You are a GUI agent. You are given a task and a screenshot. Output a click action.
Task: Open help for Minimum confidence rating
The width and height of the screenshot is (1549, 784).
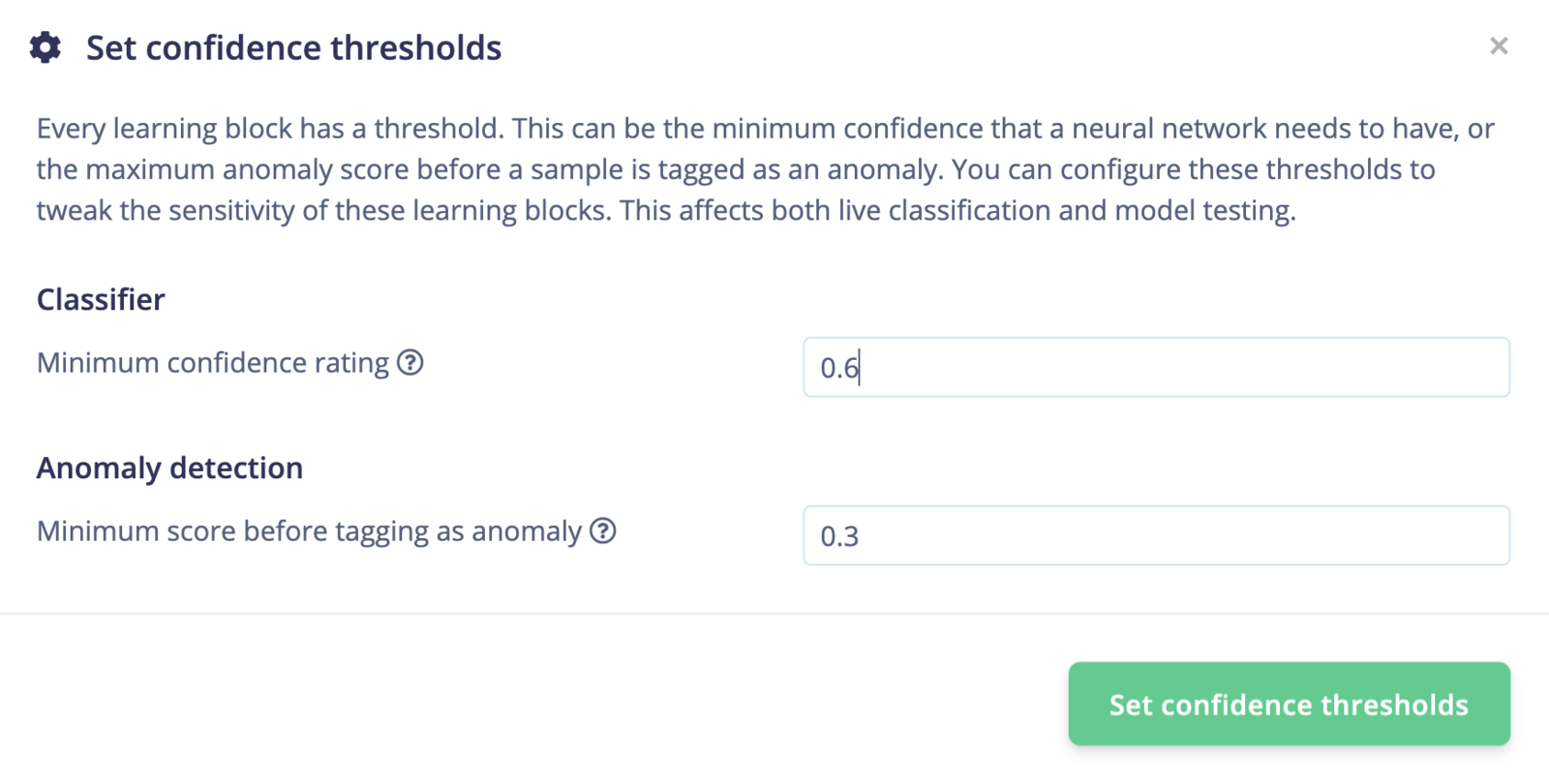410,362
